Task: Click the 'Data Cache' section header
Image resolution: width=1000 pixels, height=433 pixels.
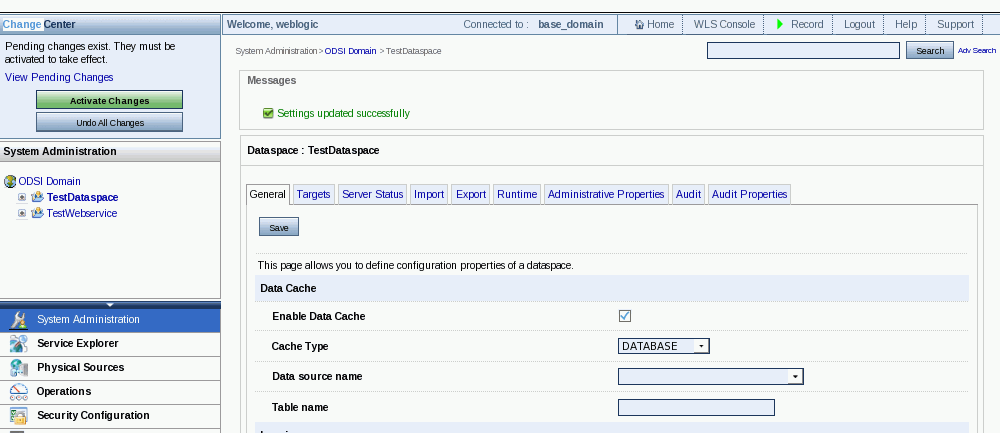Action: click(612, 288)
